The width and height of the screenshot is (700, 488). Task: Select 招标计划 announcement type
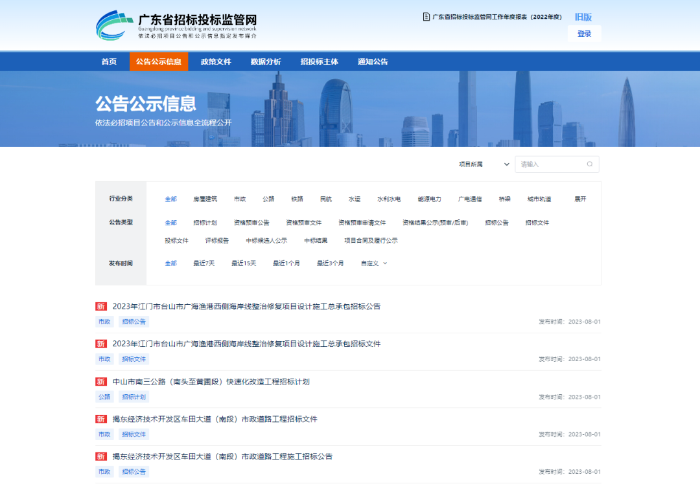coord(205,222)
